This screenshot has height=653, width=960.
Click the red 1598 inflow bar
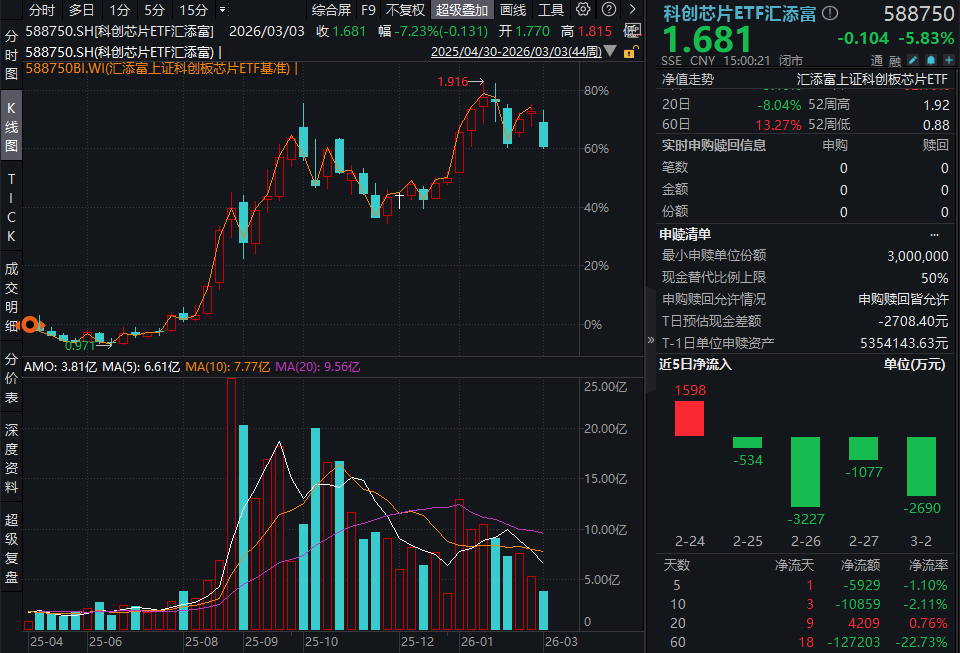coord(689,417)
